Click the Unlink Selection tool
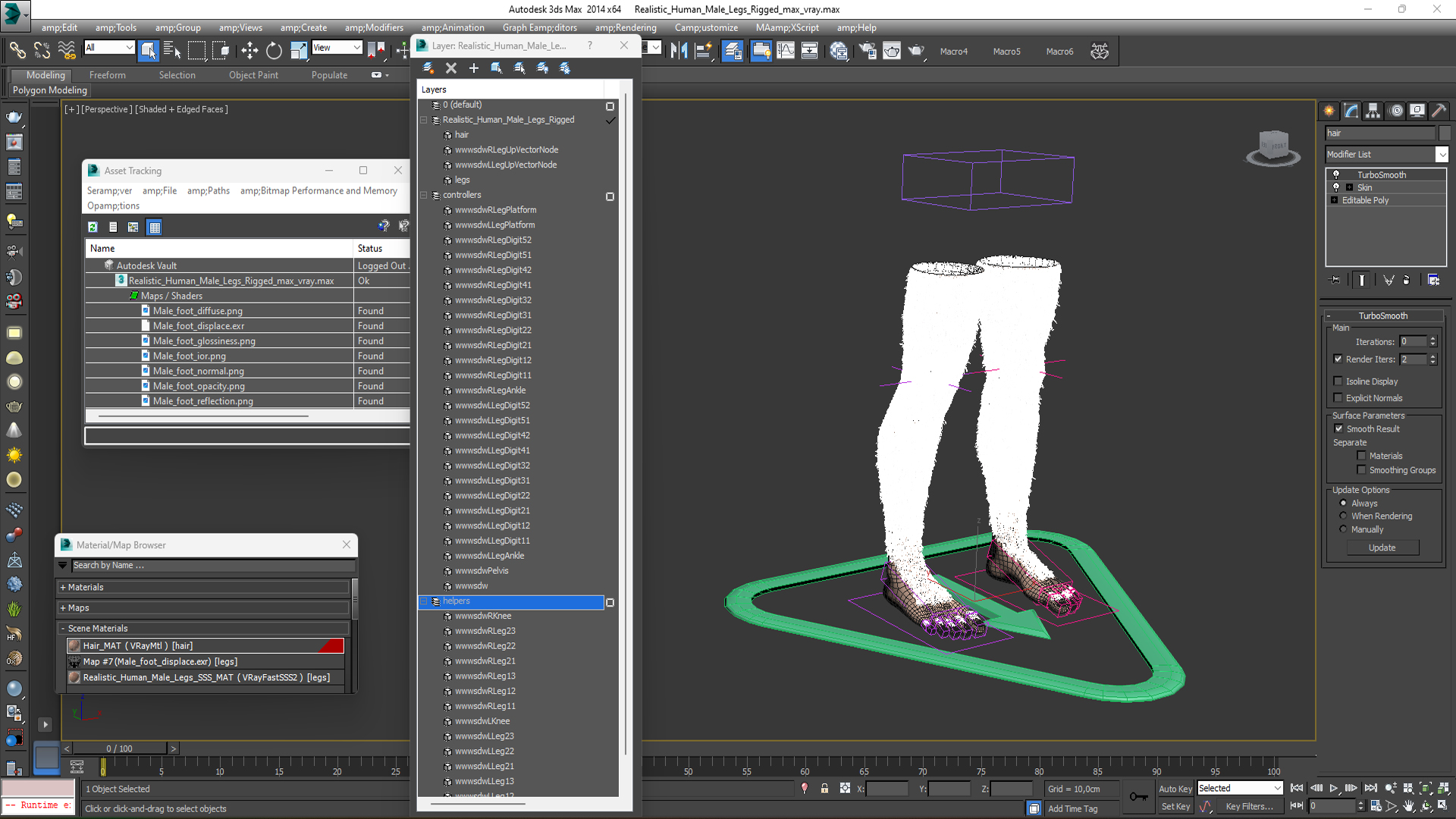The height and width of the screenshot is (819, 1456). tap(42, 51)
